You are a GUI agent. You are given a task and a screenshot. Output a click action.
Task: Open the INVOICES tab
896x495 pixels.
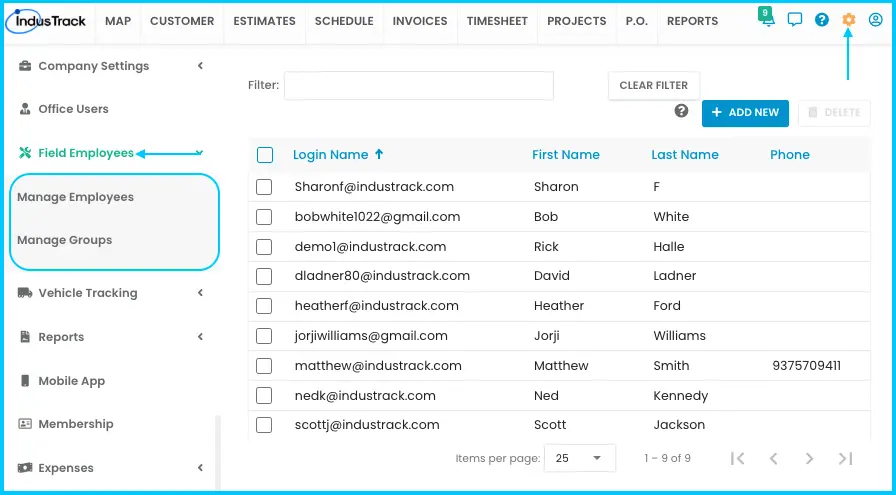coord(420,21)
